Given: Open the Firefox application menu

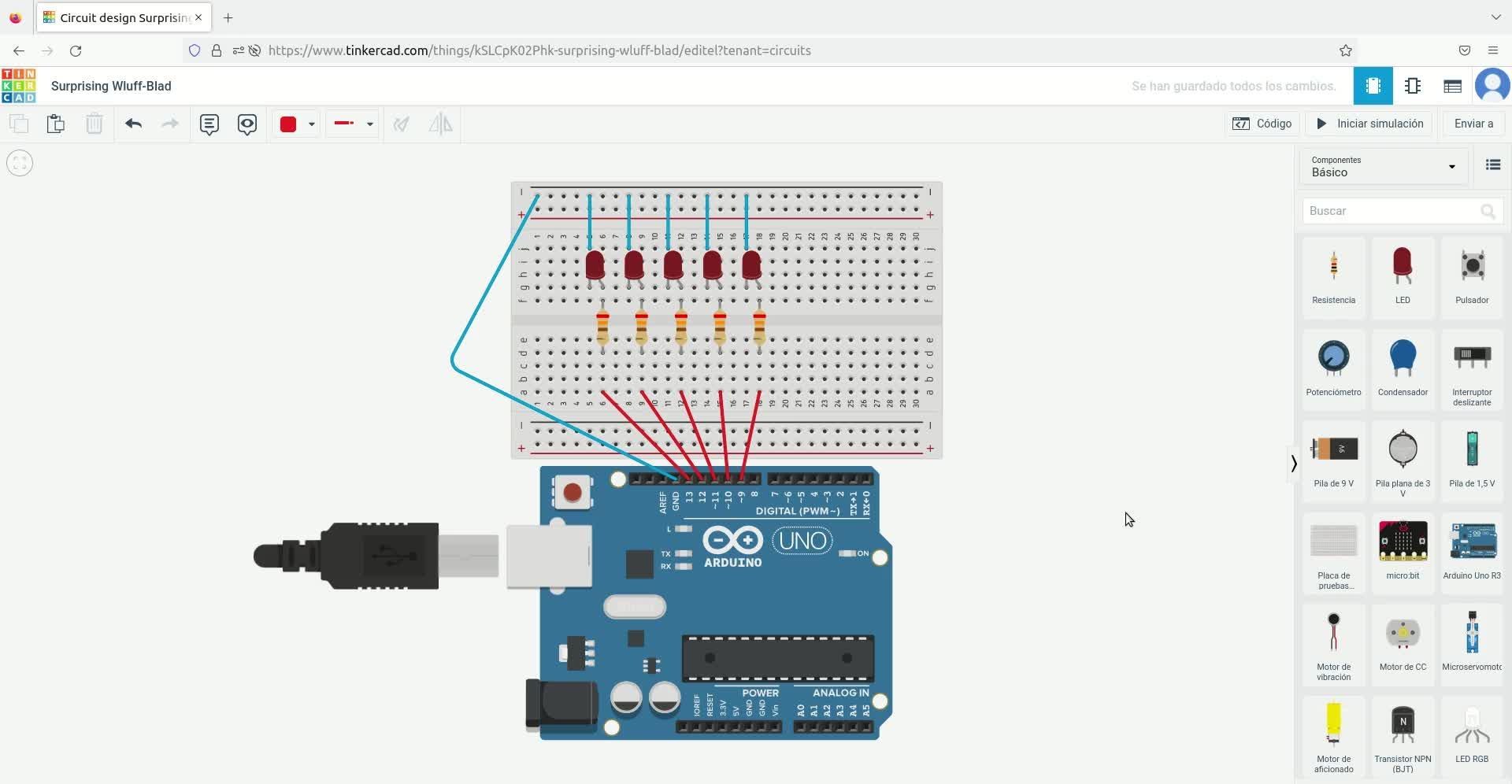Looking at the screenshot, I should click(1492, 50).
